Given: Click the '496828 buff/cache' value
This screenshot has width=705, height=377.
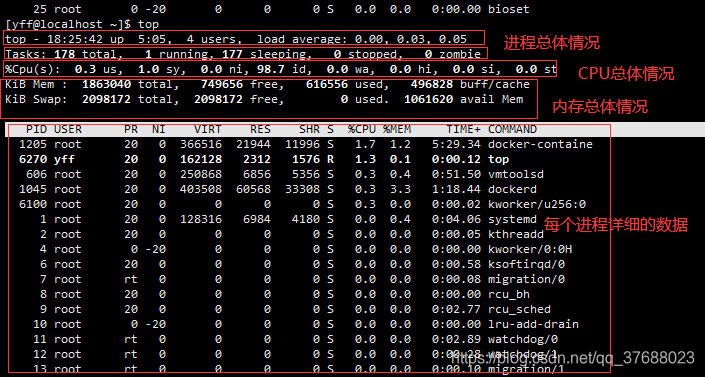Looking at the screenshot, I should point(470,84).
